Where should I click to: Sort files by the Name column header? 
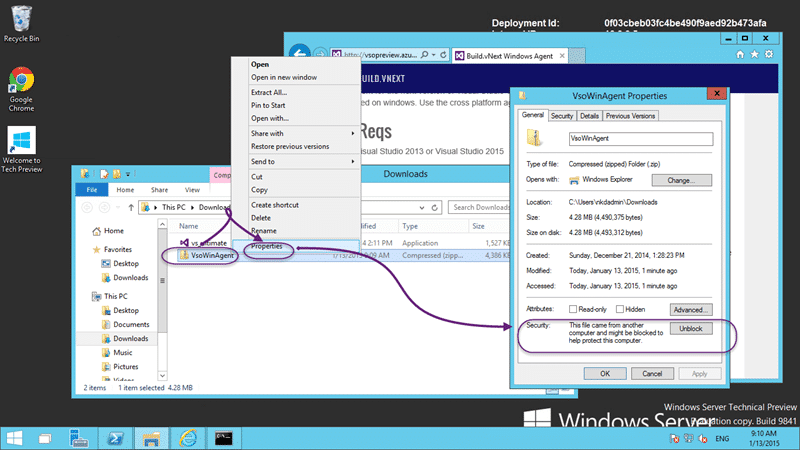pos(188,226)
